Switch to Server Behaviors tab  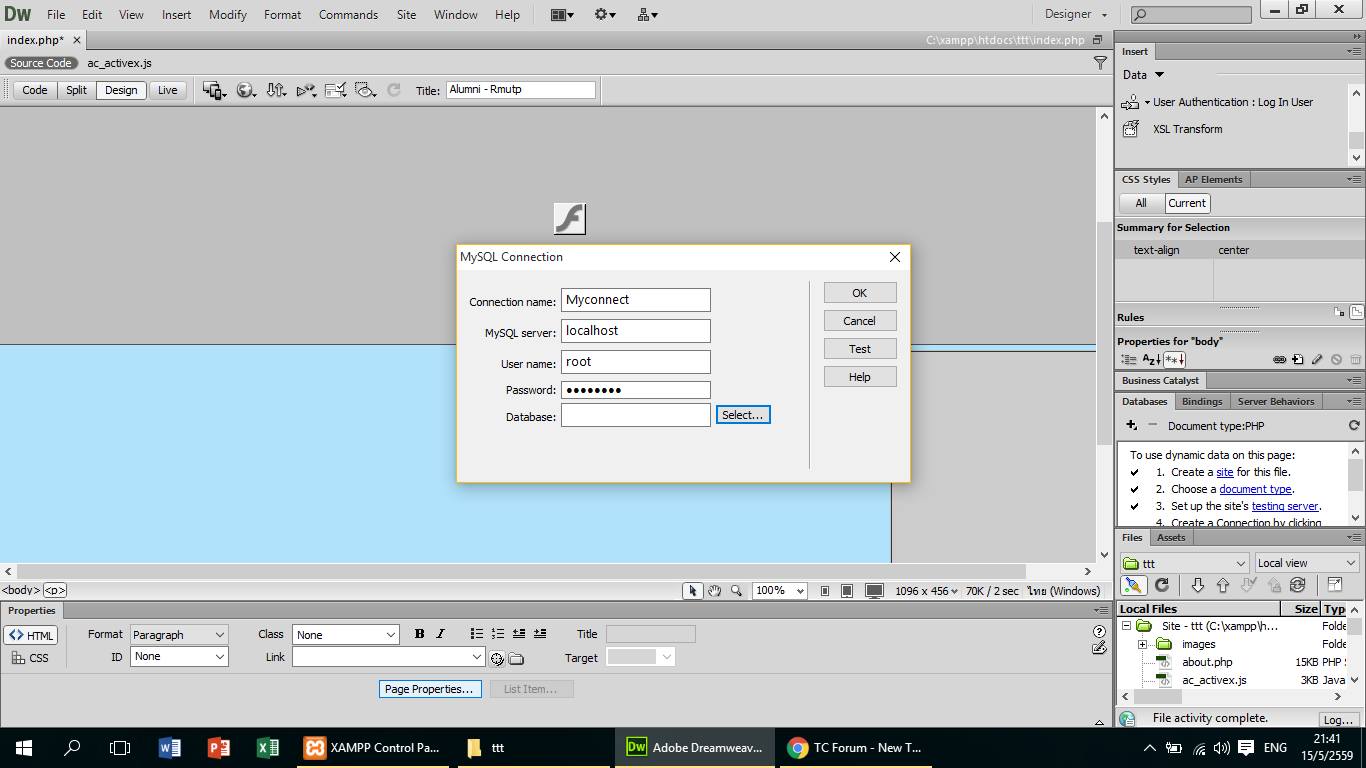[1276, 401]
